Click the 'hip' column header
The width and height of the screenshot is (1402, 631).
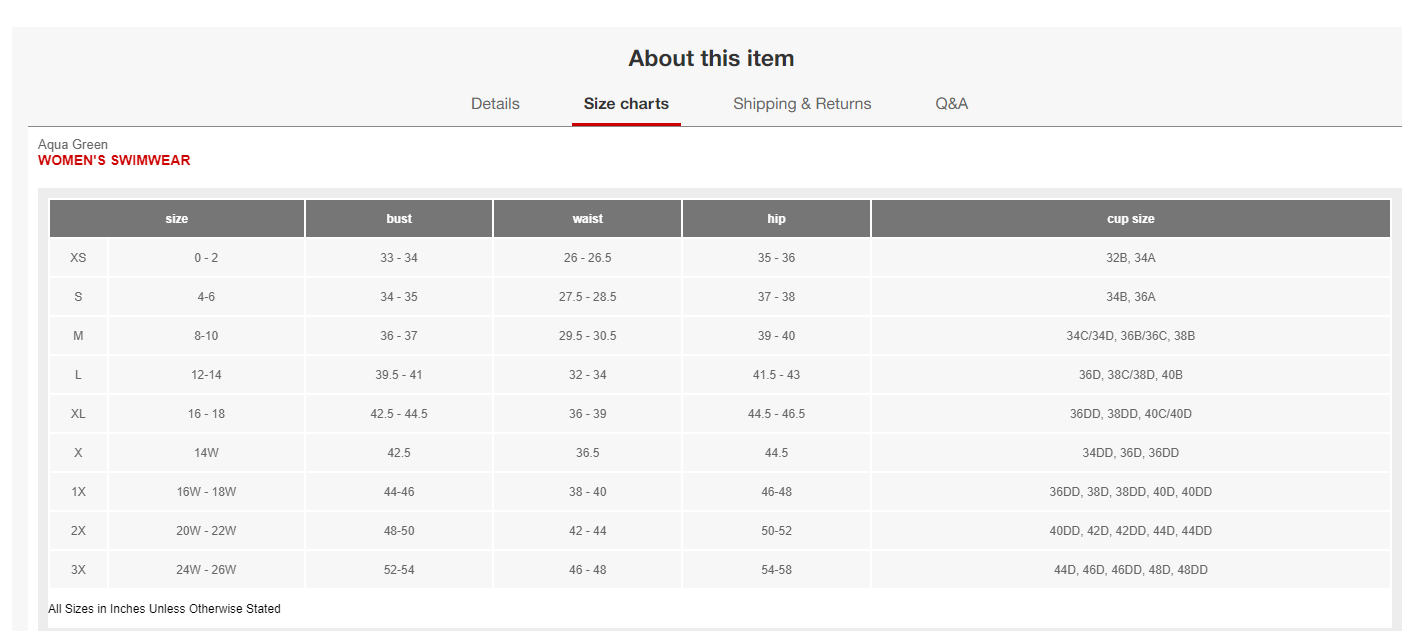click(x=777, y=219)
